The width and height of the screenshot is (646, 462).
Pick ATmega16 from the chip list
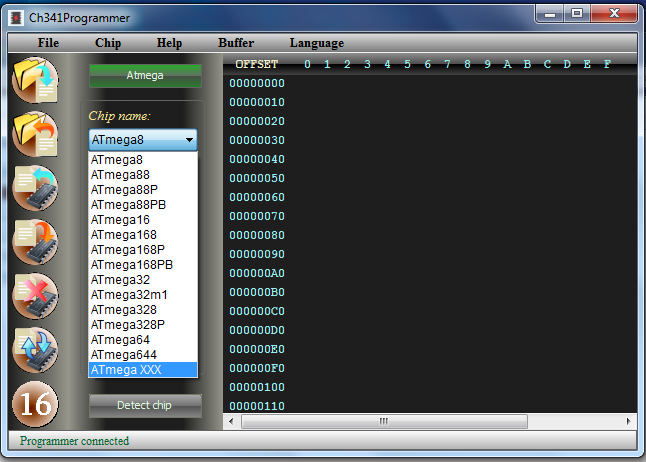point(143,220)
